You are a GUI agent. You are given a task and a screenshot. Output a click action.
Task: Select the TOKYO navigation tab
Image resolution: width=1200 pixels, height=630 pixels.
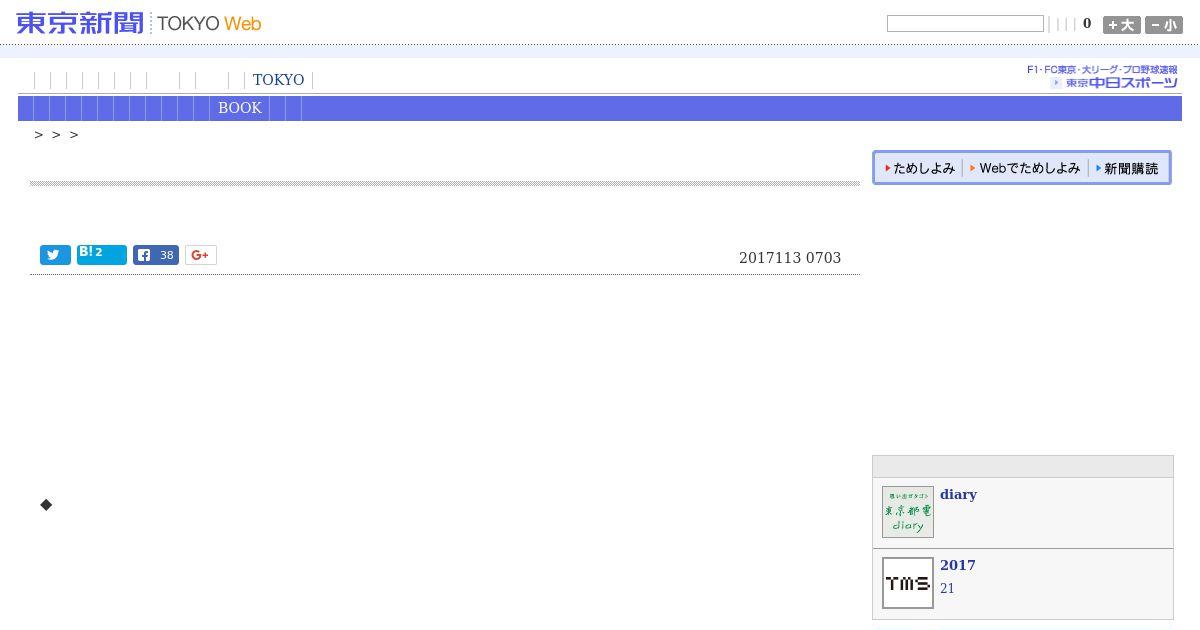(278, 80)
